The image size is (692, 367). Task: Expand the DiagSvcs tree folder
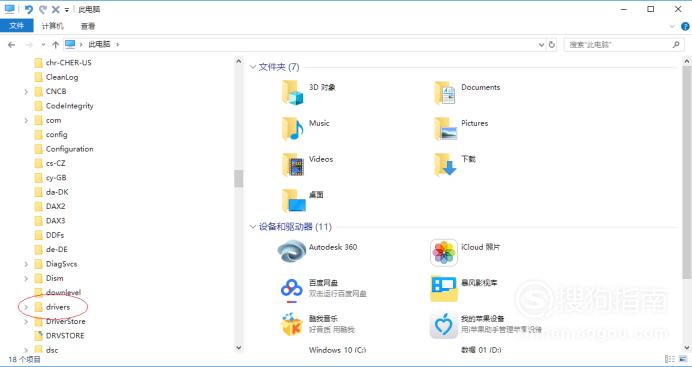click(26, 264)
